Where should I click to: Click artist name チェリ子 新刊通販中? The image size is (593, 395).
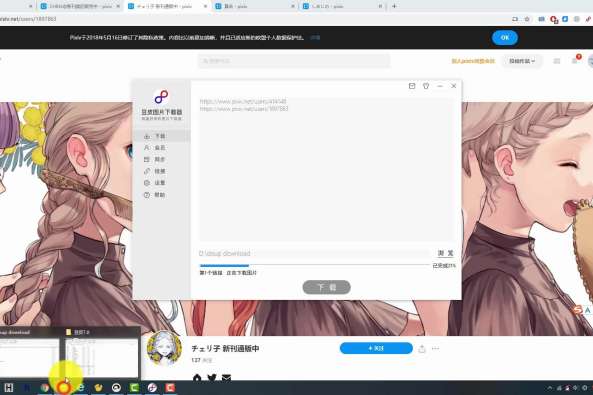click(x=225, y=348)
